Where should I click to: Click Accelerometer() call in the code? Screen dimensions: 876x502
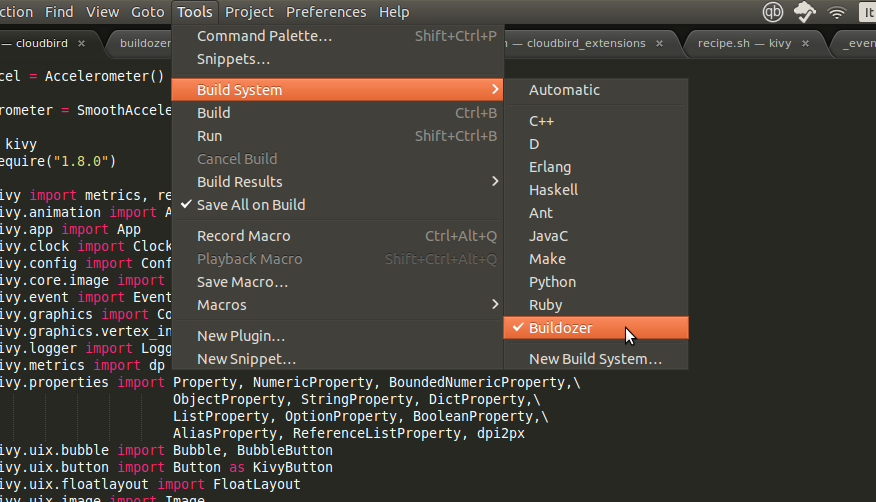pyautogui.click(x=104, y=77)
